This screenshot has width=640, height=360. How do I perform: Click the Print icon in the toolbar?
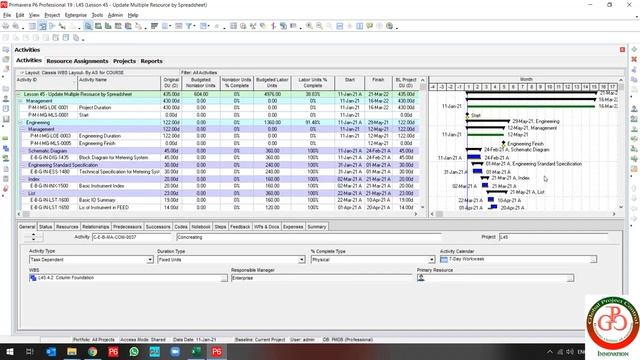coord(6,26)
